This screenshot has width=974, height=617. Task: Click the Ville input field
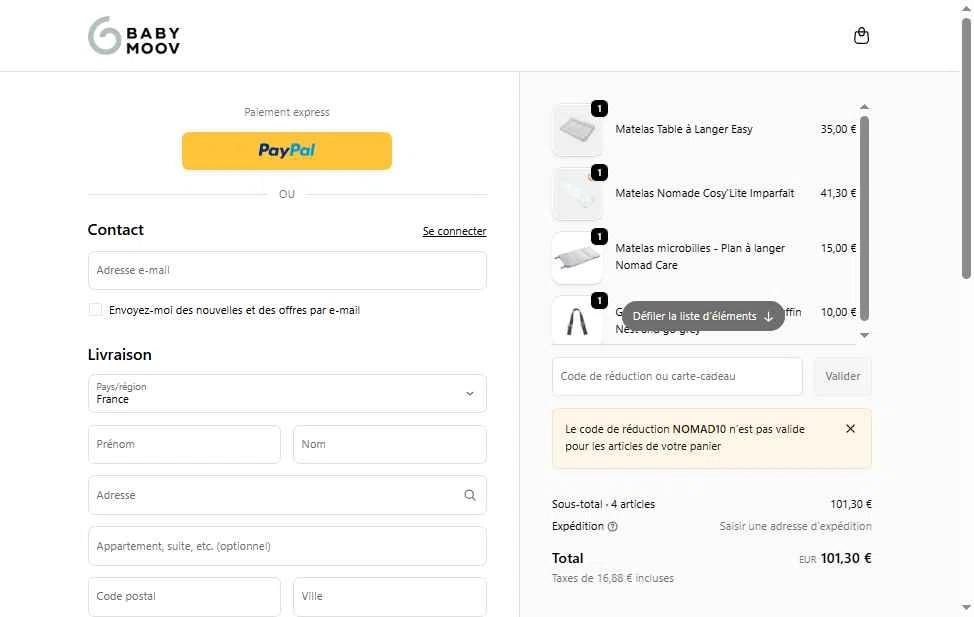[x=389, y=596]
